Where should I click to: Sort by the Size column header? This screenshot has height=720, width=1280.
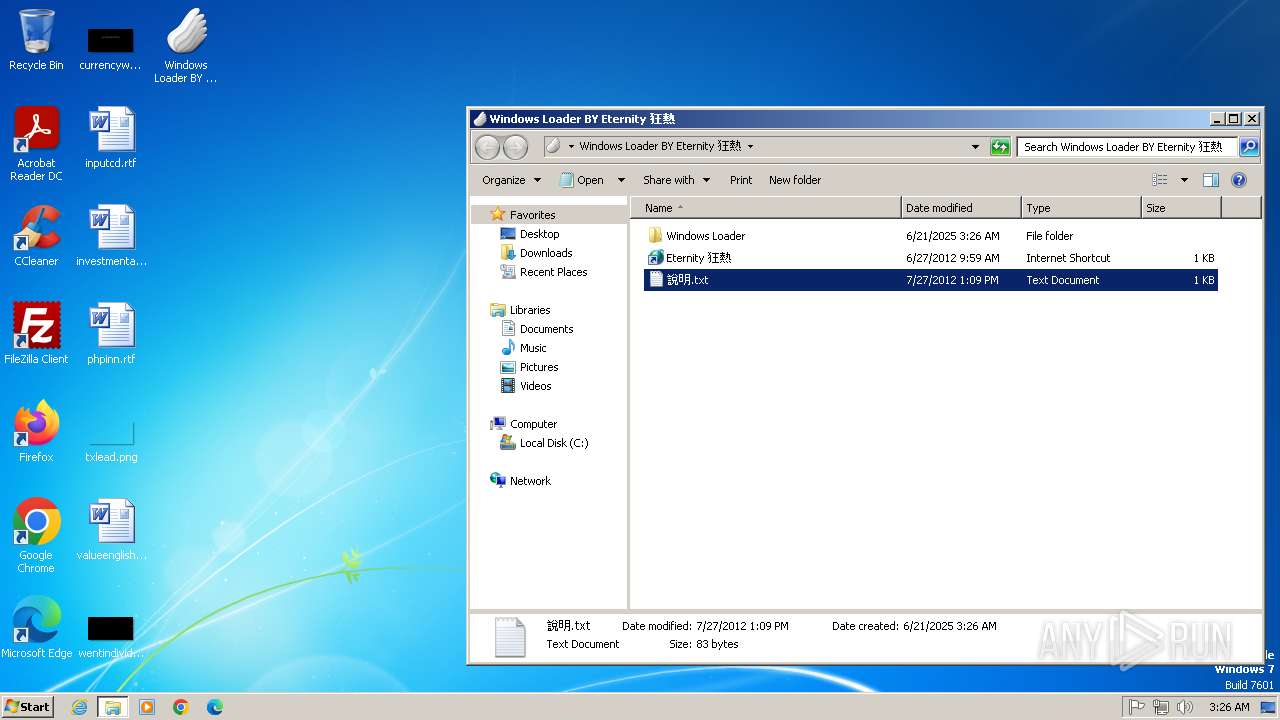(1181, 208)
